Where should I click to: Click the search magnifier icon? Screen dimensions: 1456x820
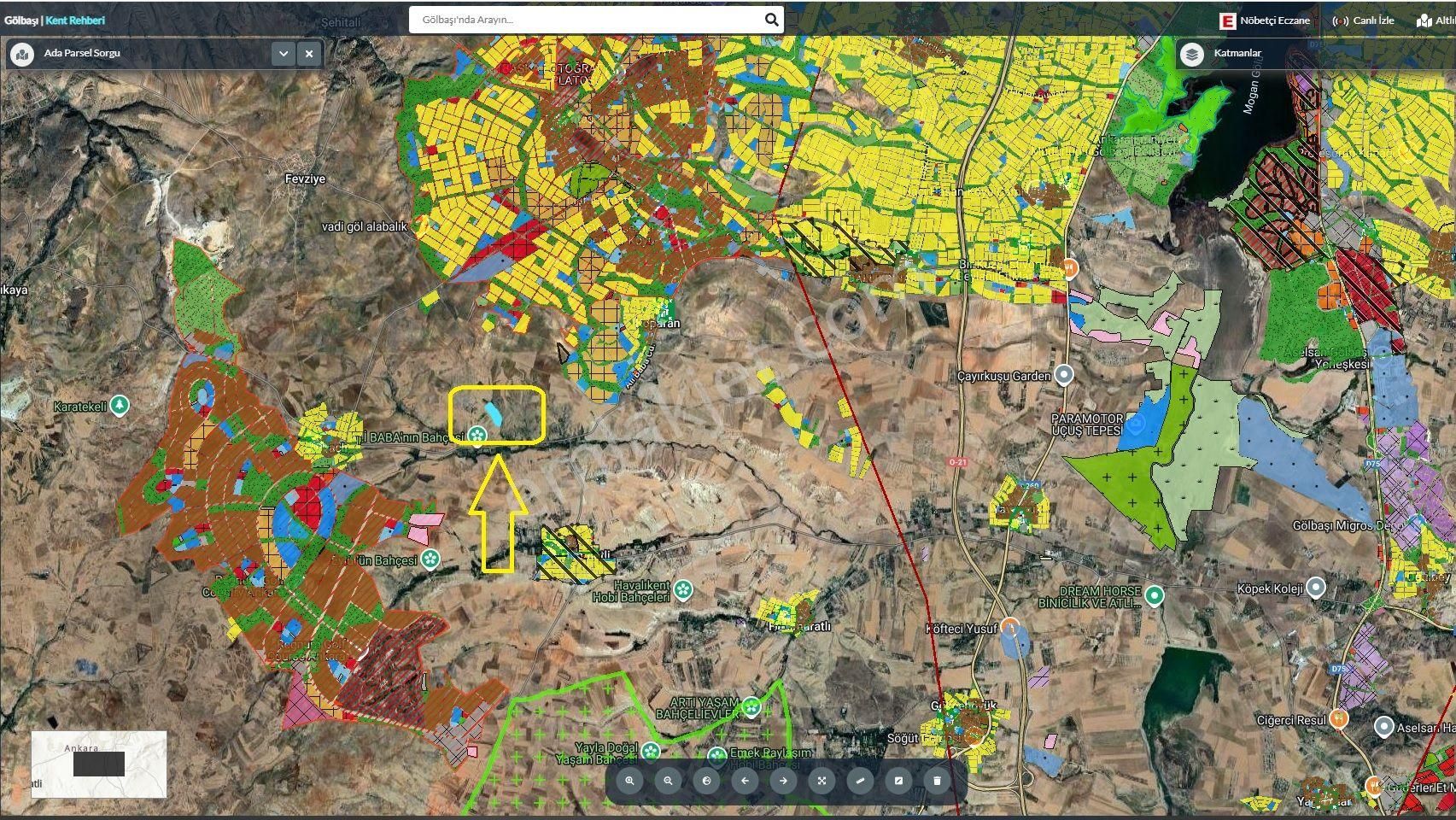[x=771, y=20]
